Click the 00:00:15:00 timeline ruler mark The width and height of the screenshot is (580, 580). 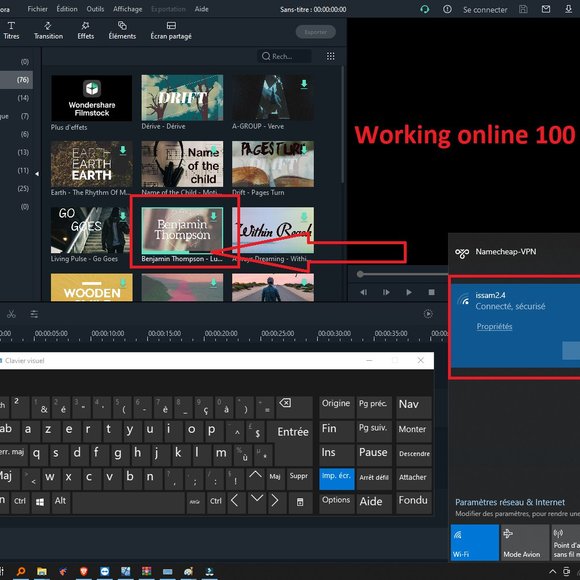tap(165, 333)
